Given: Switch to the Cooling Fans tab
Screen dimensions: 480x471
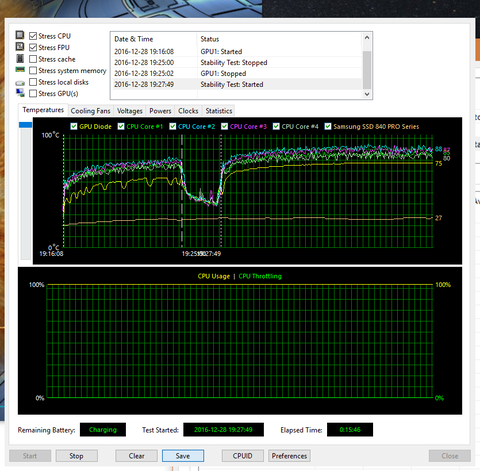Looking at the screenshot, I should point(90,111).
